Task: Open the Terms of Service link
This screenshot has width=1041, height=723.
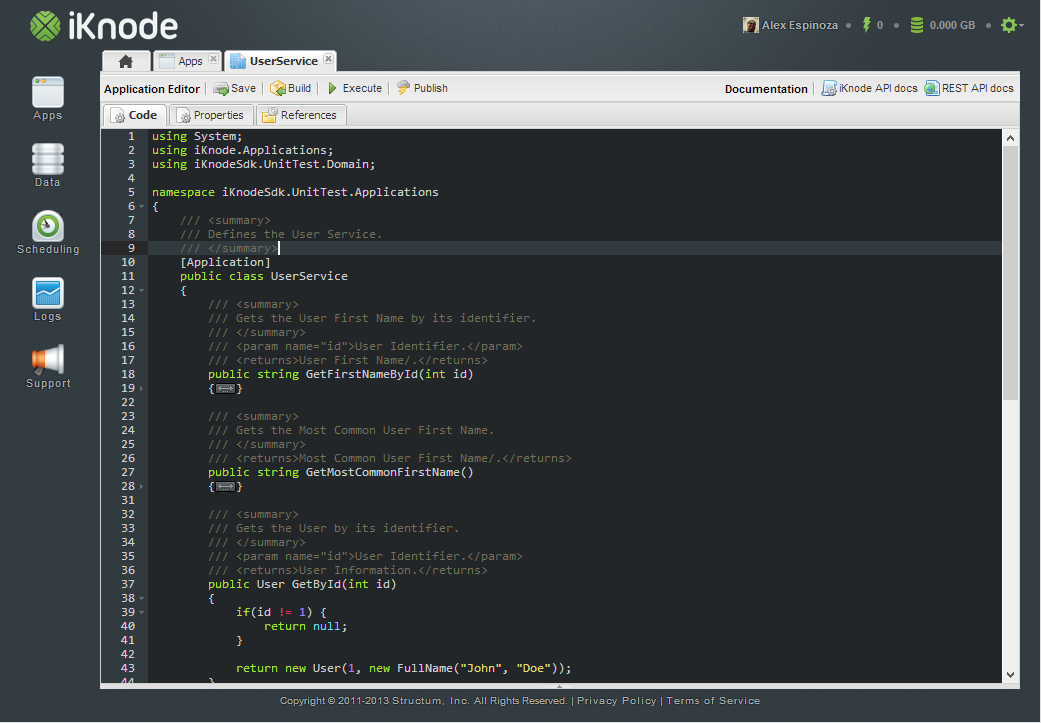Action: click(x=713, y=700)
